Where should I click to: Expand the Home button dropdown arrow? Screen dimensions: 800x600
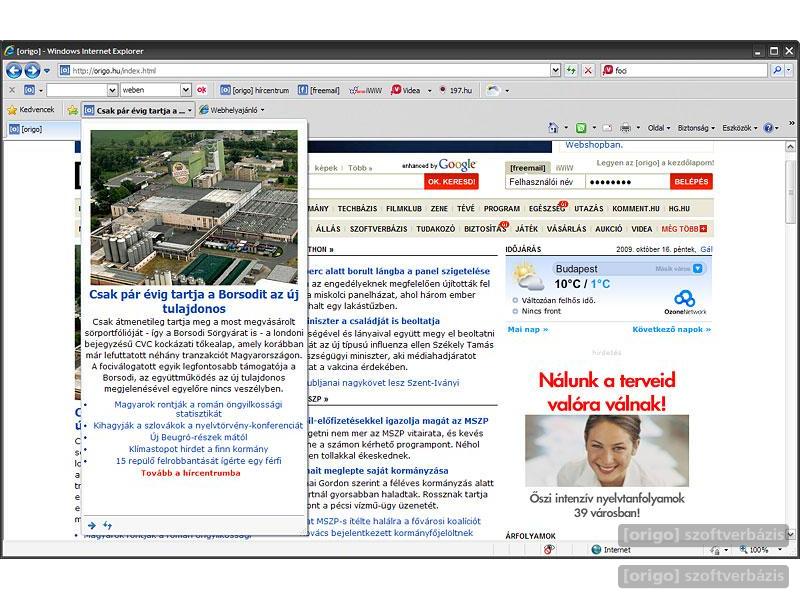pos(565,128)
